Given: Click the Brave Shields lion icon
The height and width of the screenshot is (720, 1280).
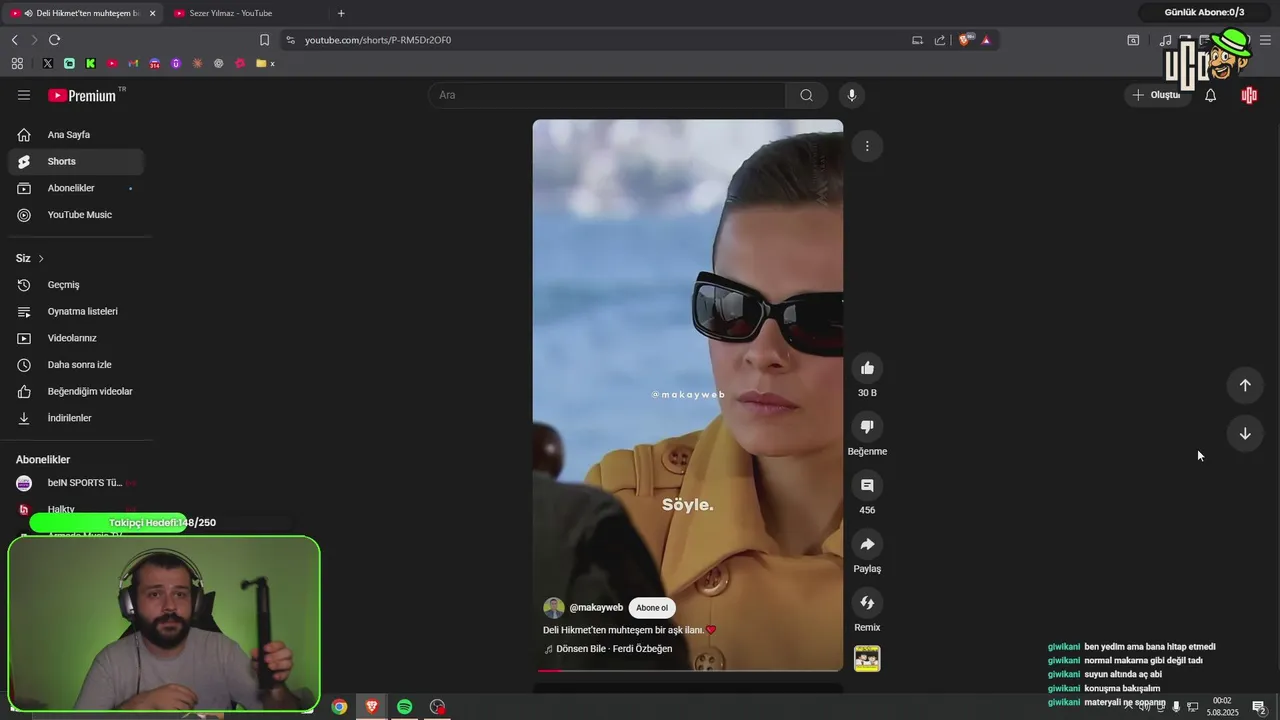Looking at the screenshot, I should (964, 40).
